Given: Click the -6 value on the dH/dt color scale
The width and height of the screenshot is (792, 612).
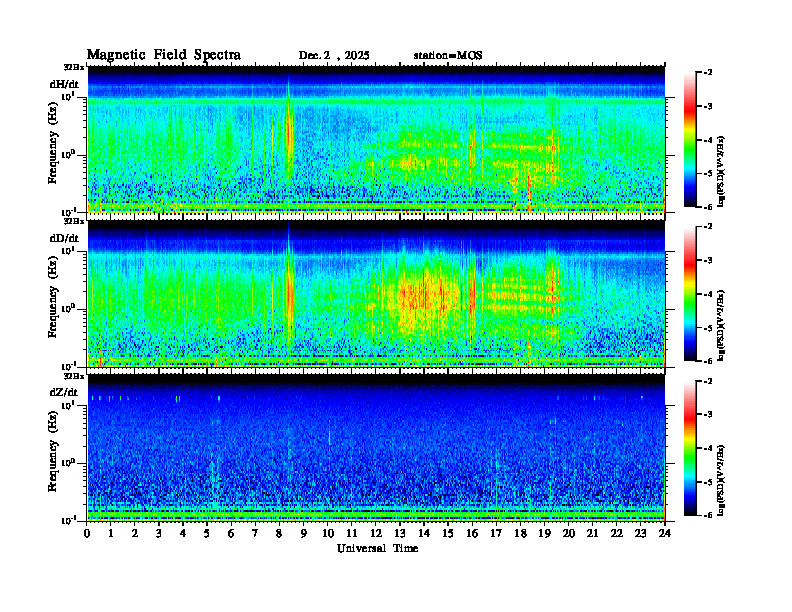Looking at the screenshot, I should (x=708, y=207).
